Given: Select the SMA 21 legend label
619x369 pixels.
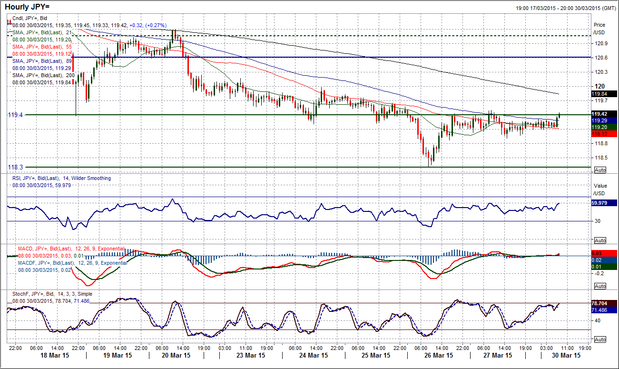Looking at the screenshot, I should [x=42, y=32].
